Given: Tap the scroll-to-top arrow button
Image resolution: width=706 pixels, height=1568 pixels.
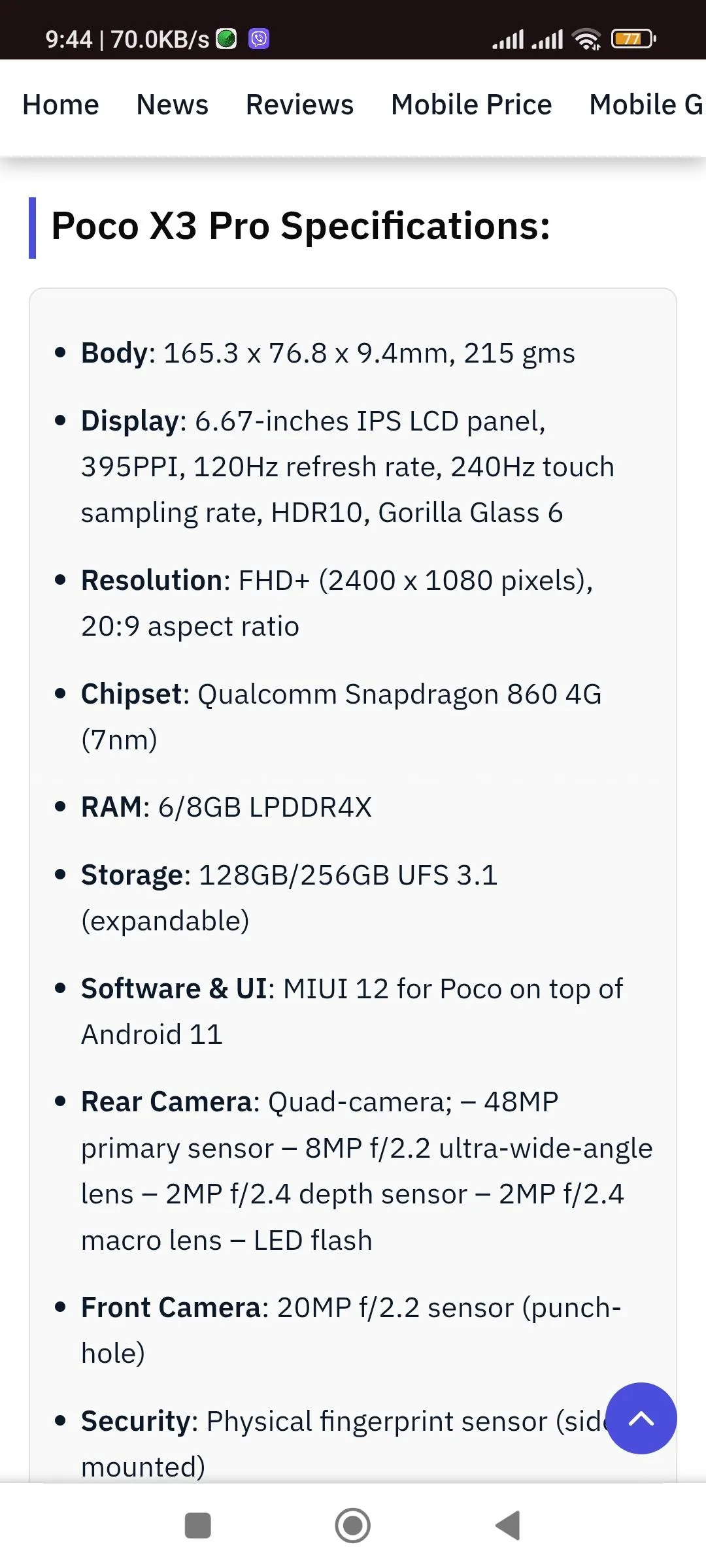Looking at the screenshot, I should tap(641, 1418).
